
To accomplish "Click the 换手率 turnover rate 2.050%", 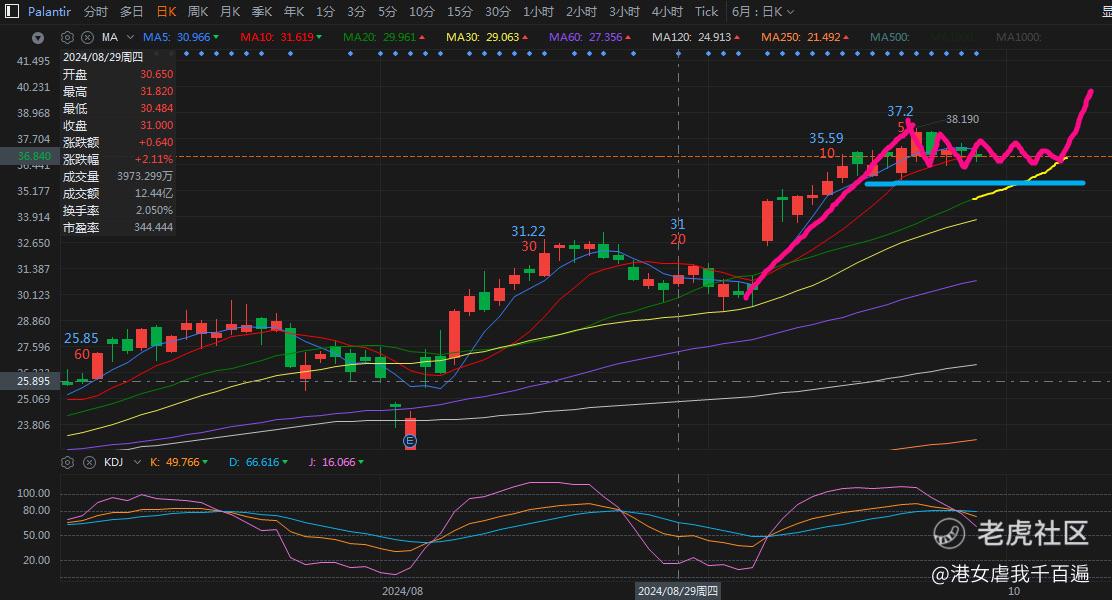I will (x=155, y=210).
